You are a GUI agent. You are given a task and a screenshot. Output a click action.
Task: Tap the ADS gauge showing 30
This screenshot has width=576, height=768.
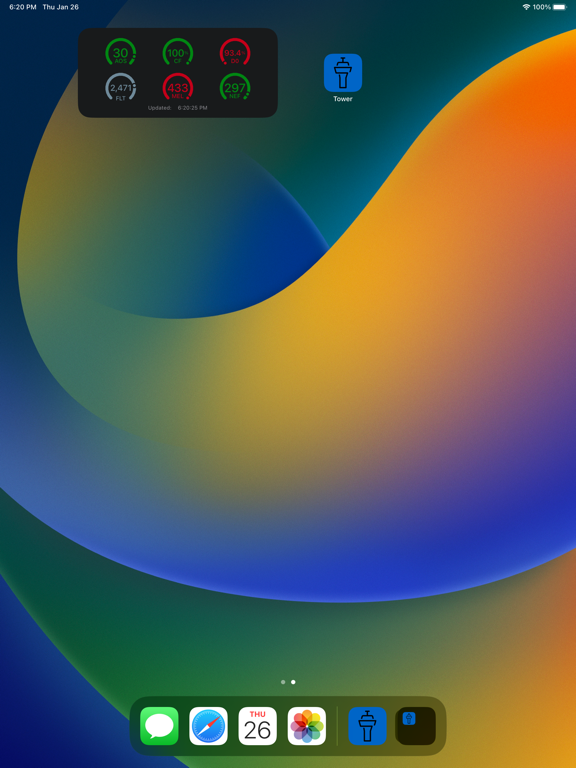pos(120,53)
